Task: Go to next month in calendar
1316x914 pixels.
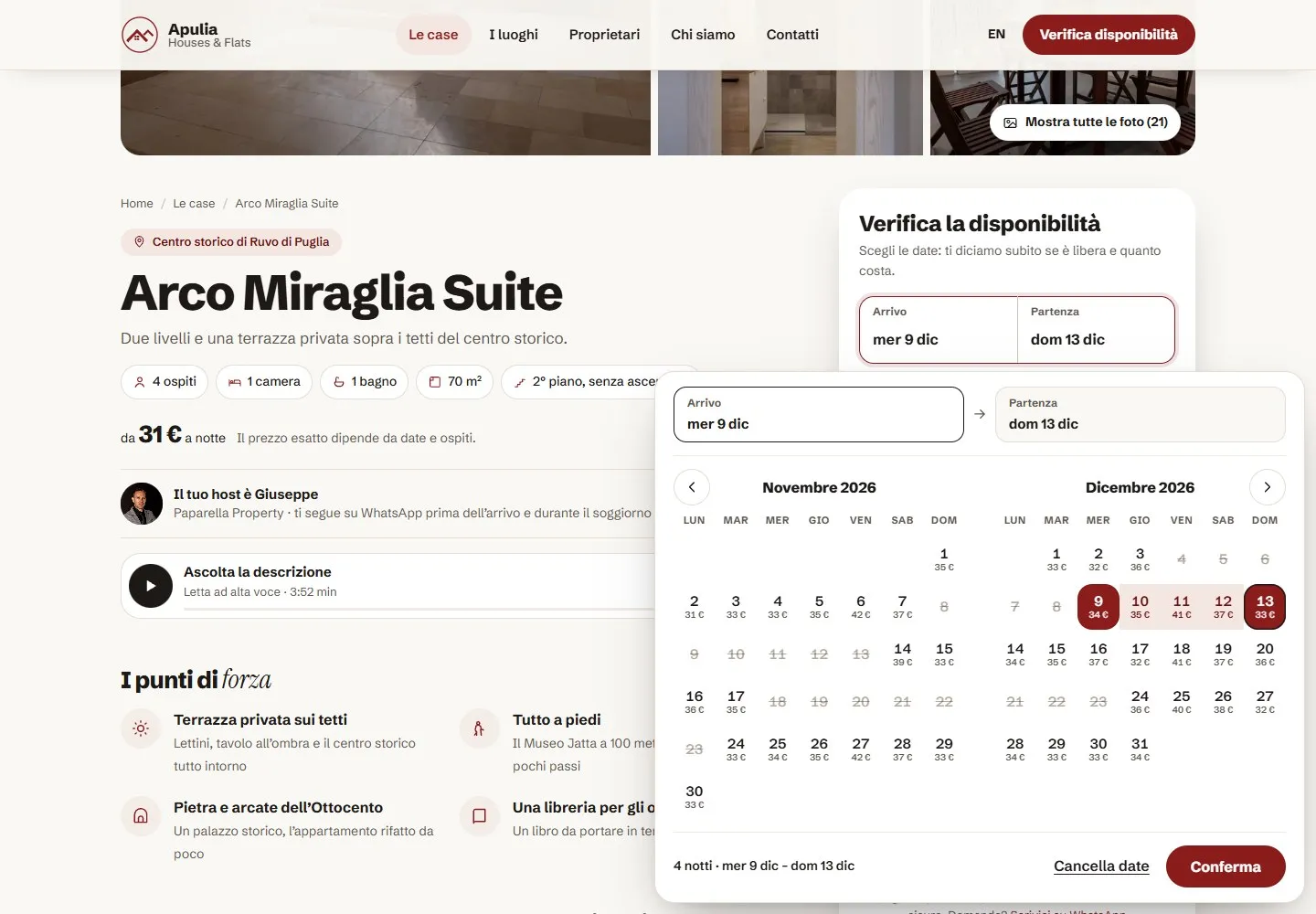Action: coord(1267,487)
